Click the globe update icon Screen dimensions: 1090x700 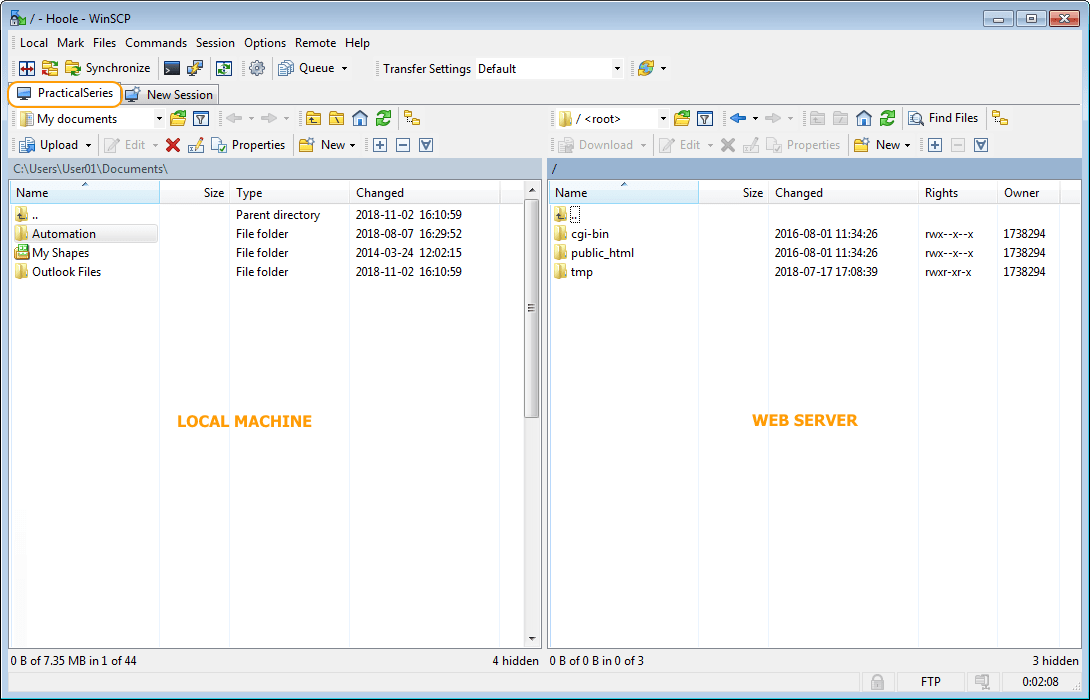point(646,68)
